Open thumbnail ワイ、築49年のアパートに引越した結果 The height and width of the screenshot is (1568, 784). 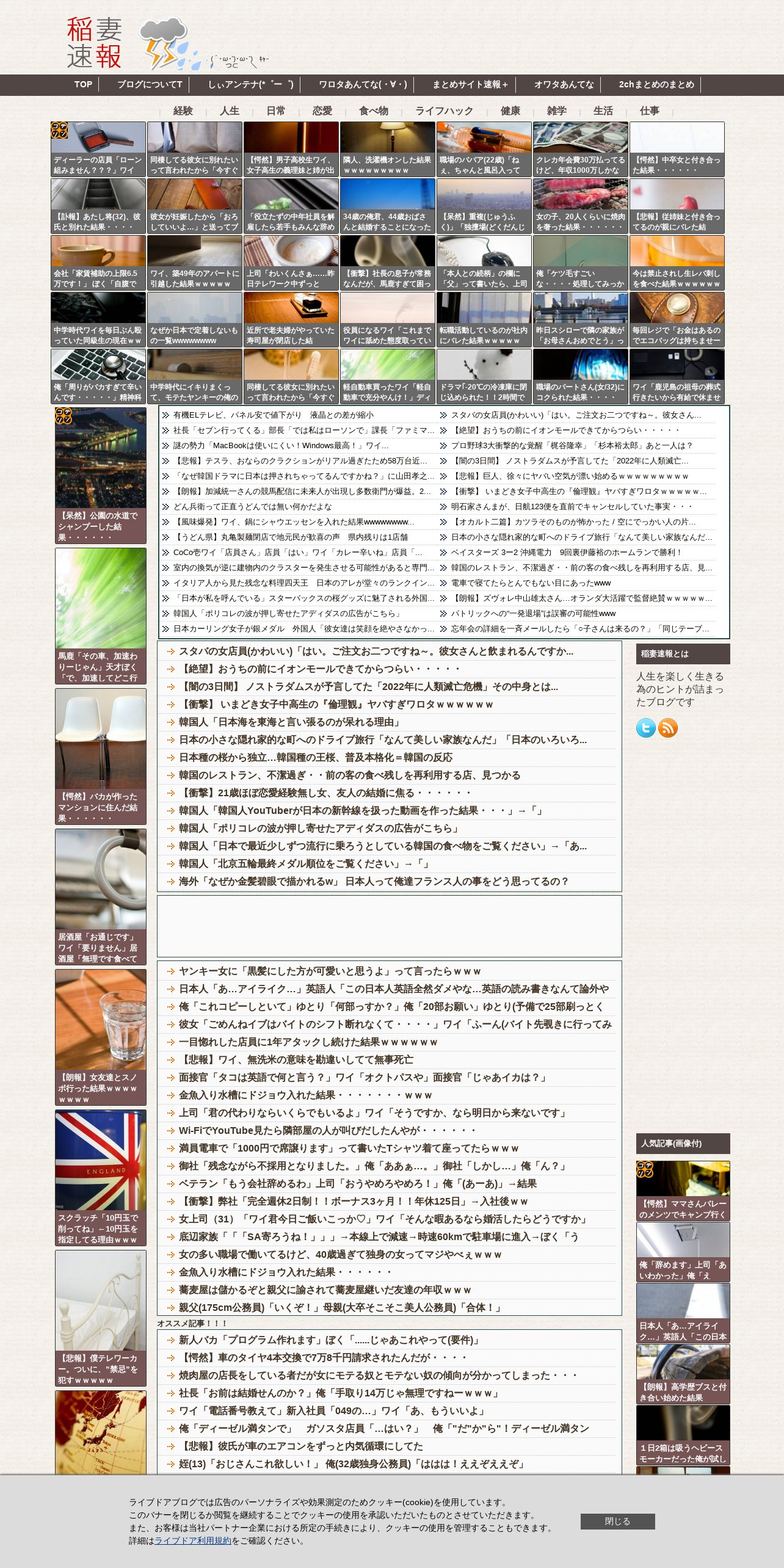click(195, 263)
